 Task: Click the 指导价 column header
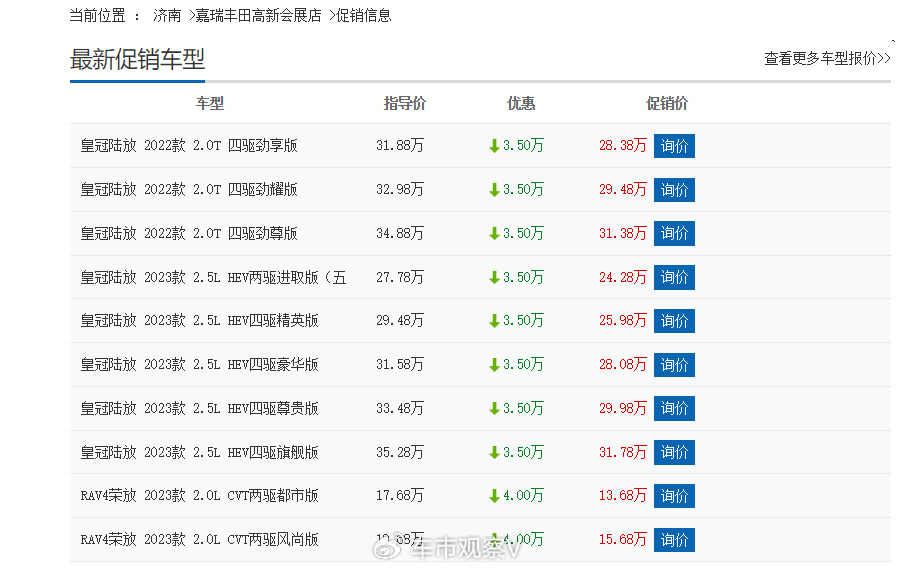[404, 104]
